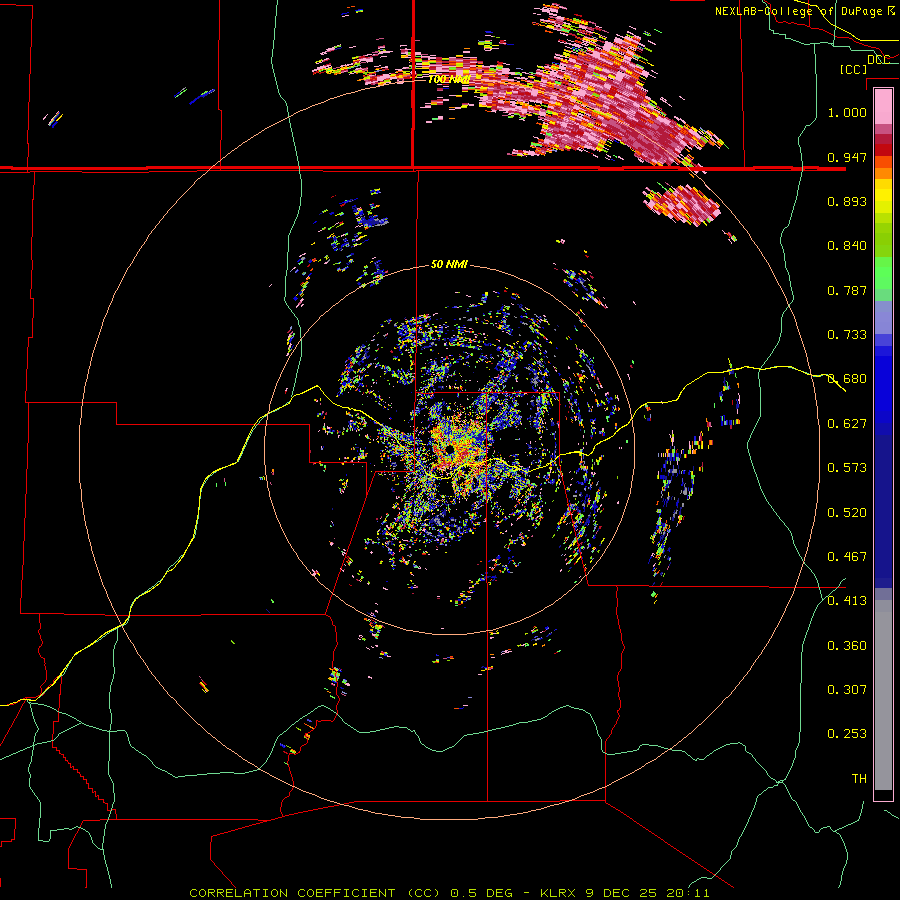Screen dimensions: 900x900
Task: Click the radar site center gap
Action: (449, 451)
